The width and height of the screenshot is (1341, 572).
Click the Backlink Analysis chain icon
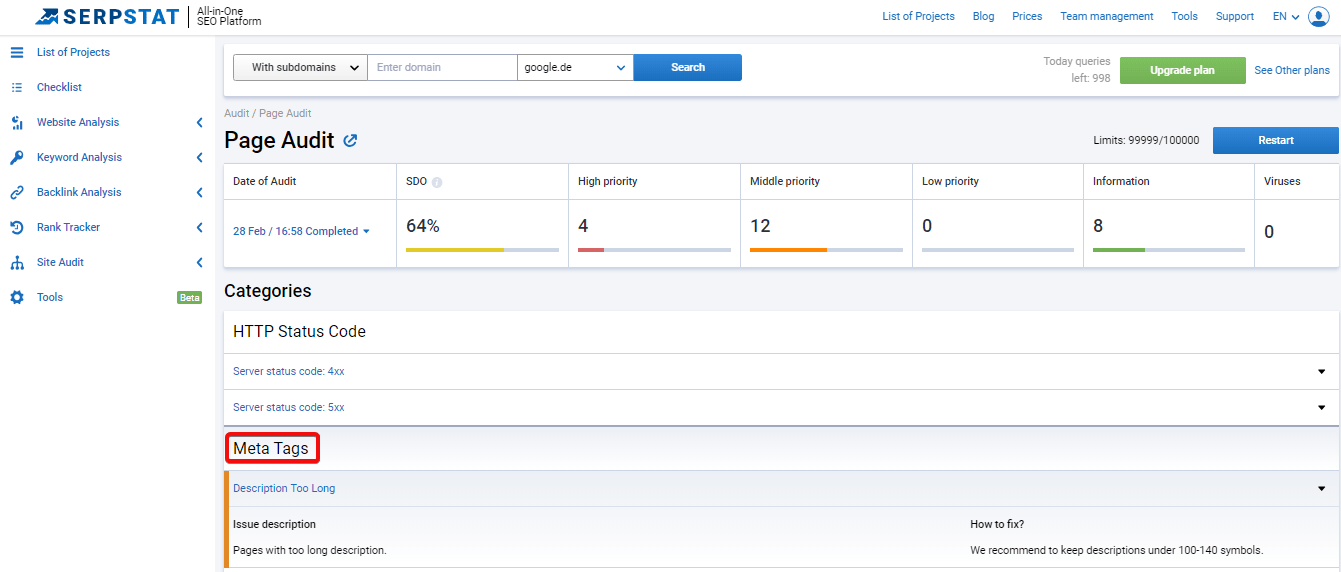coord(17,192)
